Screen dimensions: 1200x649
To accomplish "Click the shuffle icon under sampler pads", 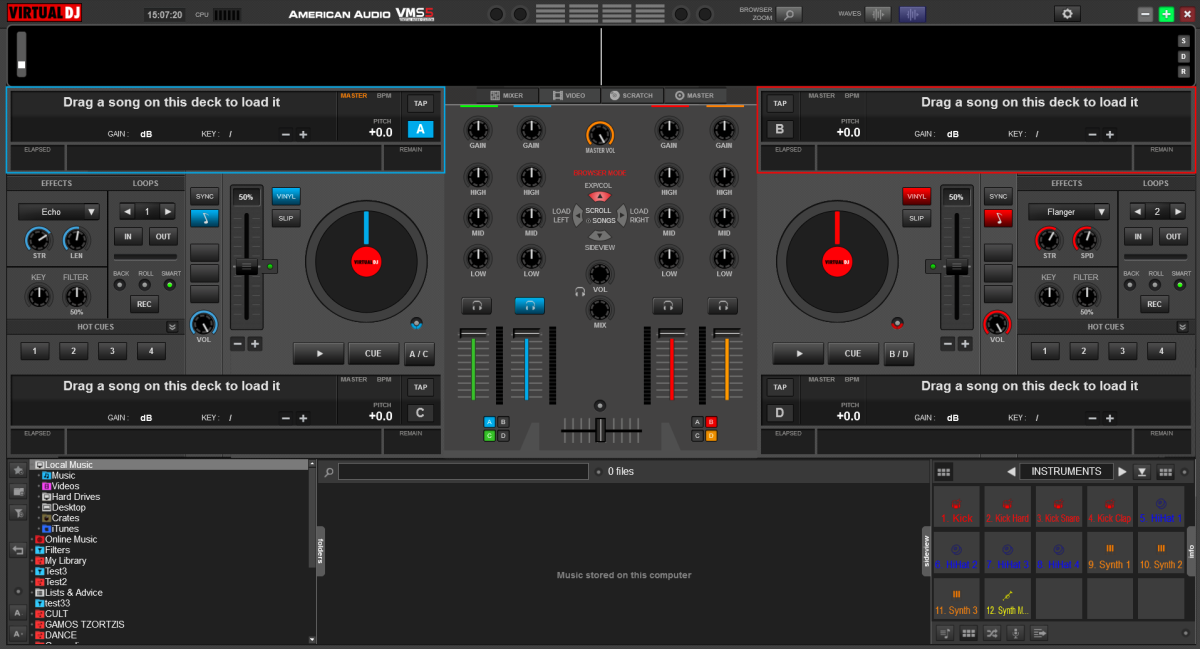I will pos(991,633).
